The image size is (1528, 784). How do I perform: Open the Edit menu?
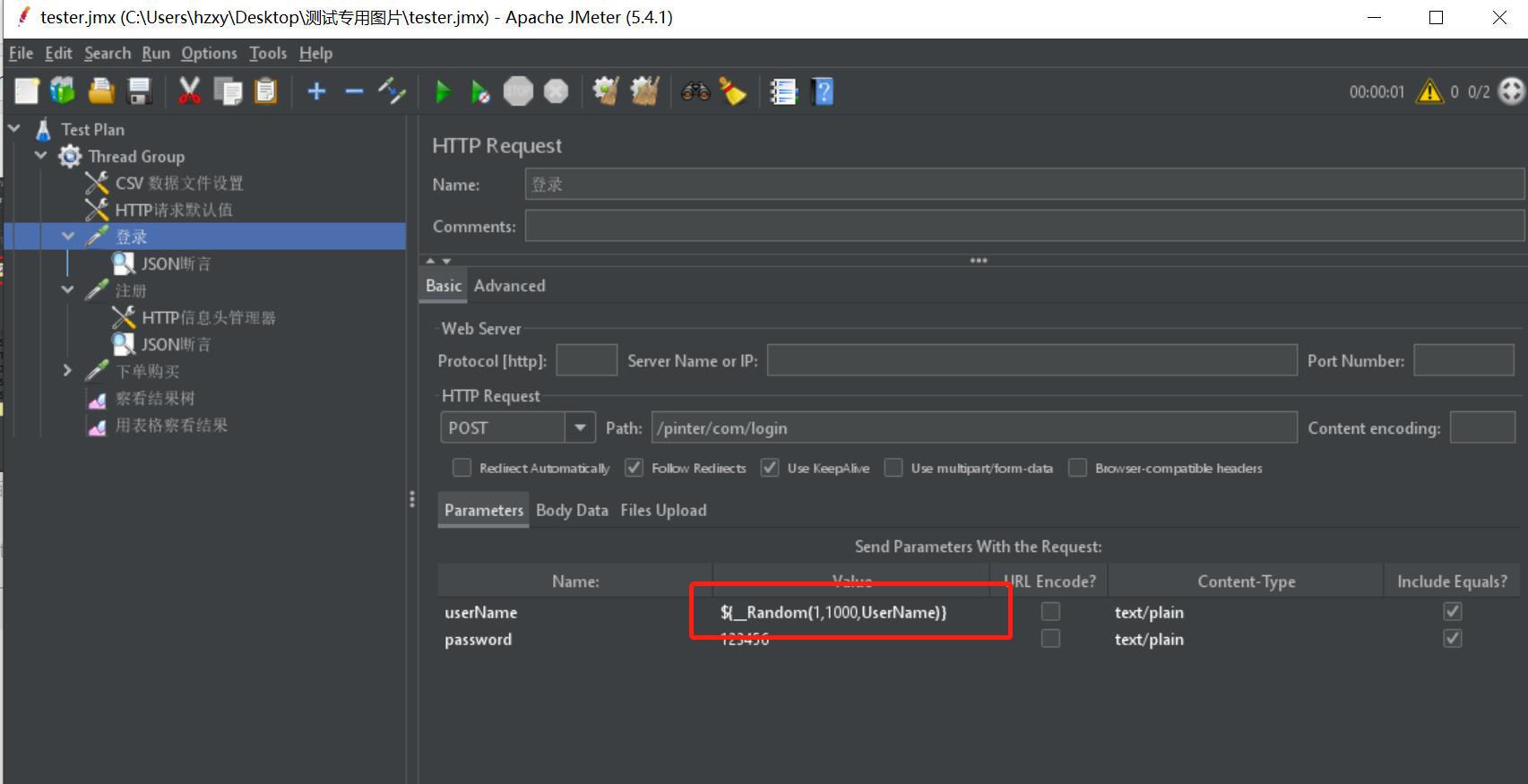pyautogui.click(x=58, y=53)
